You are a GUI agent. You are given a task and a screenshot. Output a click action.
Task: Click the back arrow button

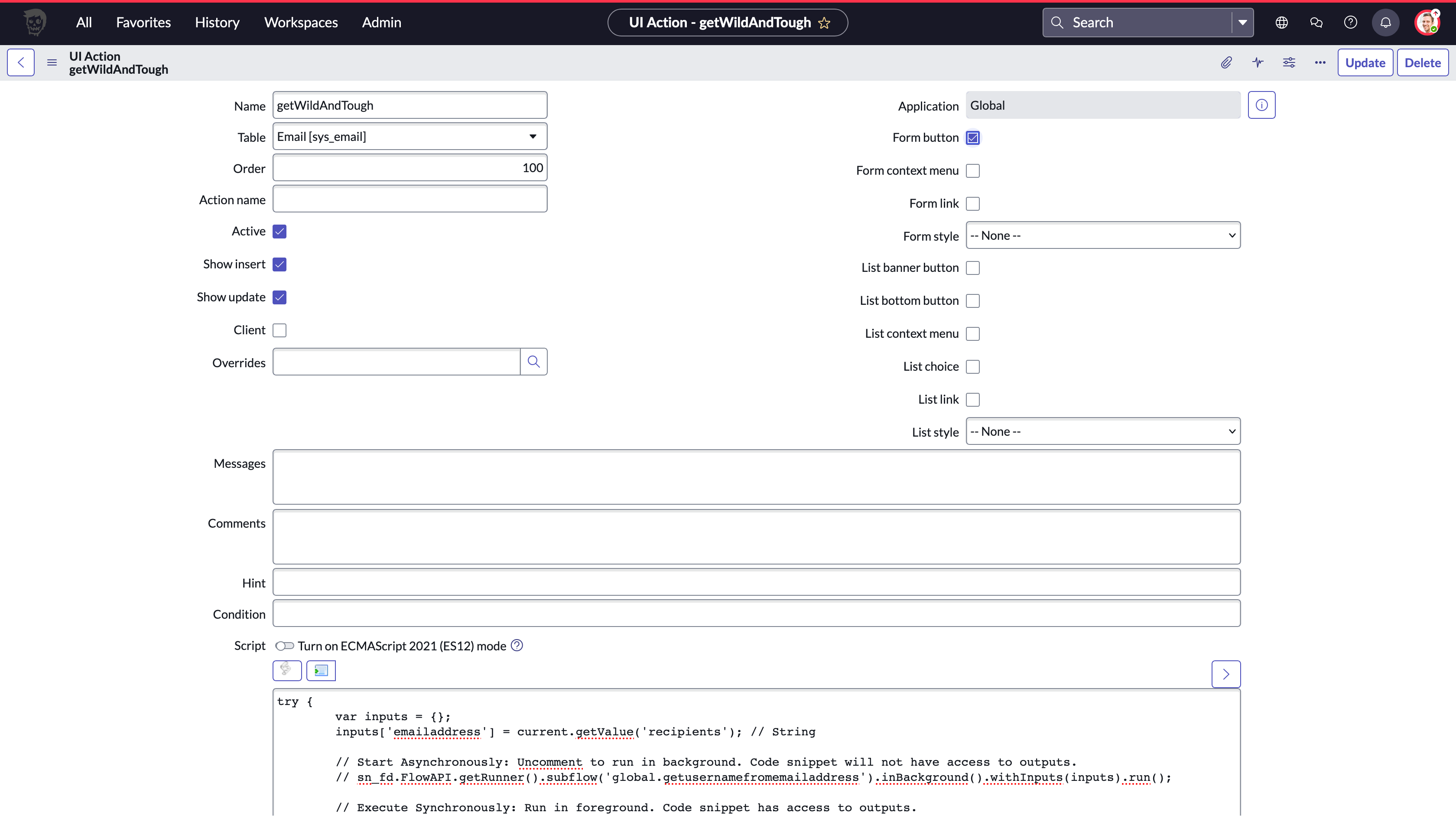(x=21, y=62)
